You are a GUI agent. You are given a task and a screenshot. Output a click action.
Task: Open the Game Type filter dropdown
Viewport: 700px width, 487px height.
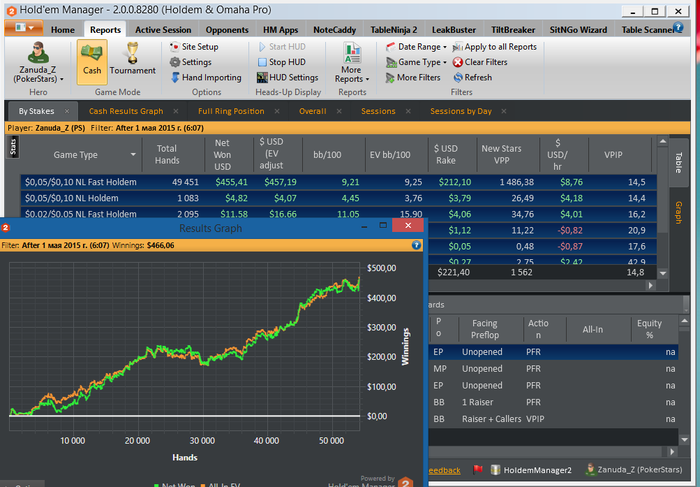click(x=416, y=62)
